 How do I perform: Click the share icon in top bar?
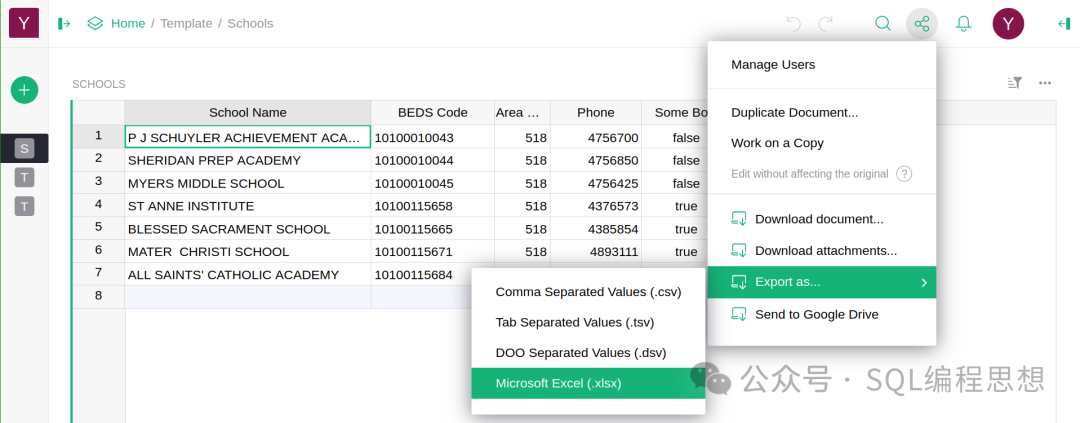(922, 23)
